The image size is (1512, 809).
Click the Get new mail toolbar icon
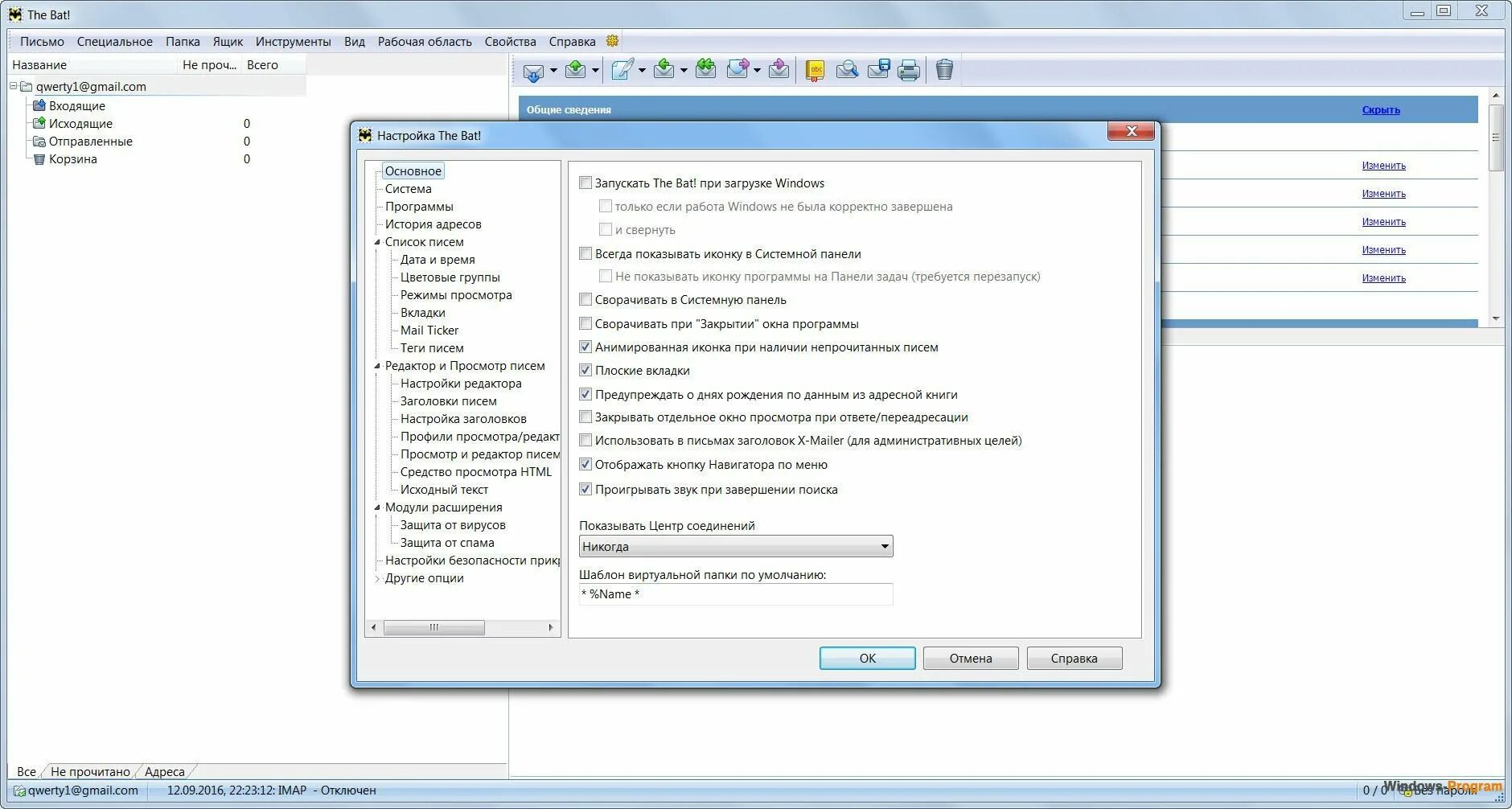tap(533, 71)
